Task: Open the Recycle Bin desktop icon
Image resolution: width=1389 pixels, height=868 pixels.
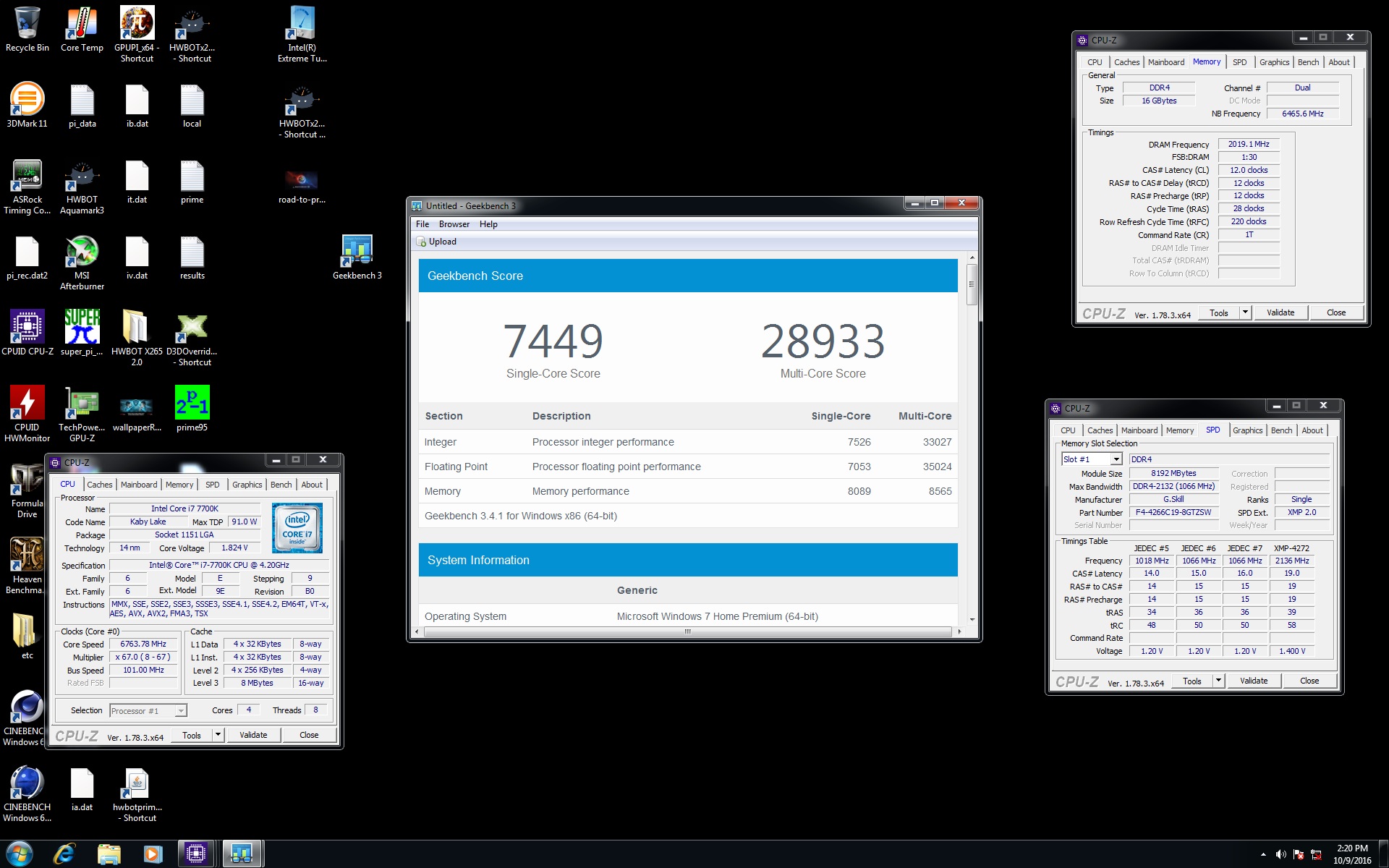Action: coord(27,29)
